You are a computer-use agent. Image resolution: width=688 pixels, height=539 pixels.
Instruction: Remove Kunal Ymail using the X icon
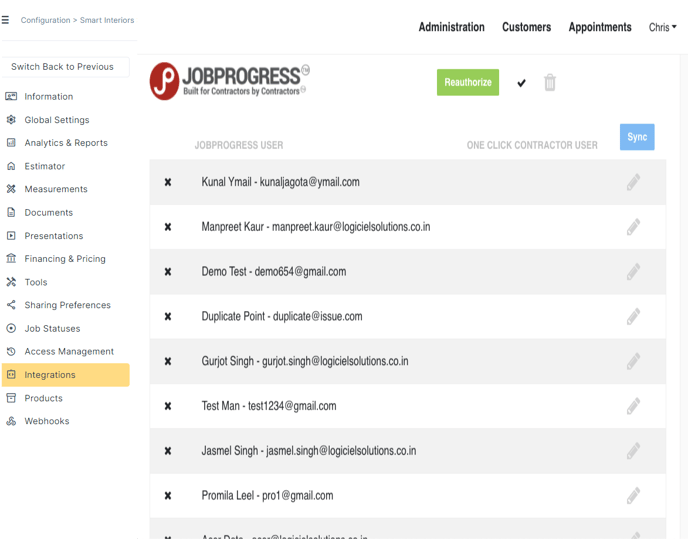tap(168, 182)
